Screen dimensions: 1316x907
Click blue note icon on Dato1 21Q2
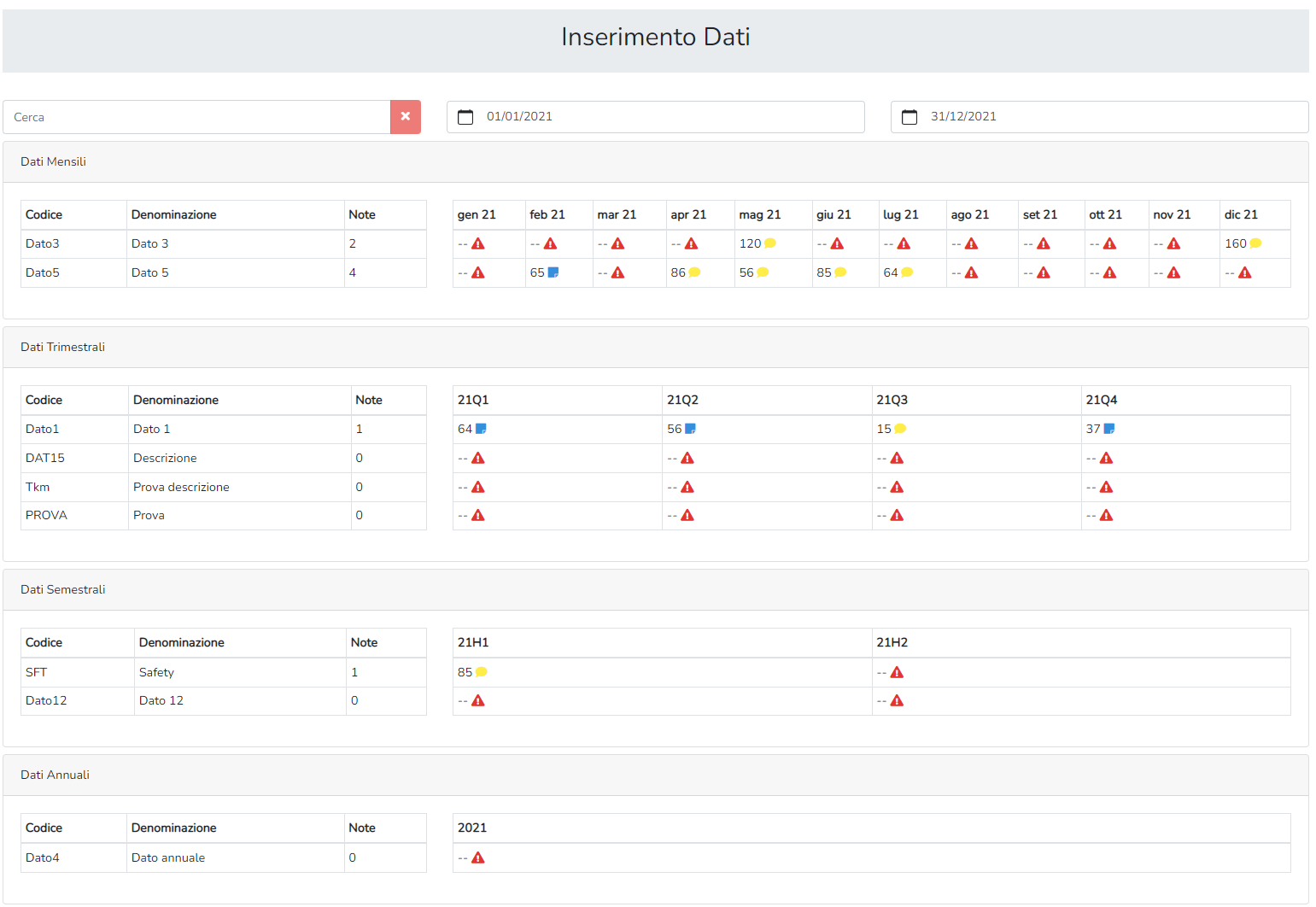click(690, 429)
